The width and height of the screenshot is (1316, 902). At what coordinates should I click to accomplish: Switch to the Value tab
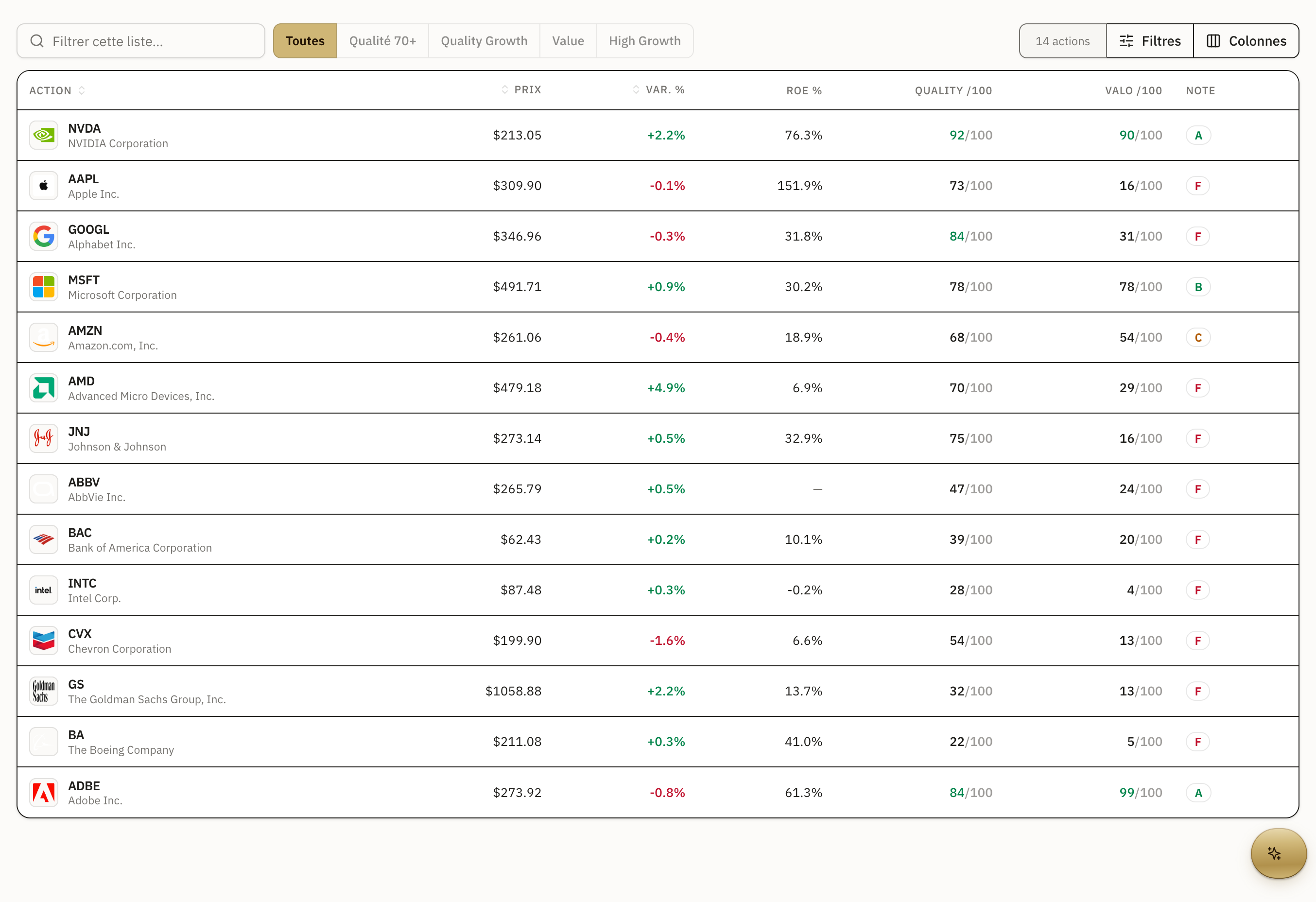pyautogui.click(x=568, y=41)
